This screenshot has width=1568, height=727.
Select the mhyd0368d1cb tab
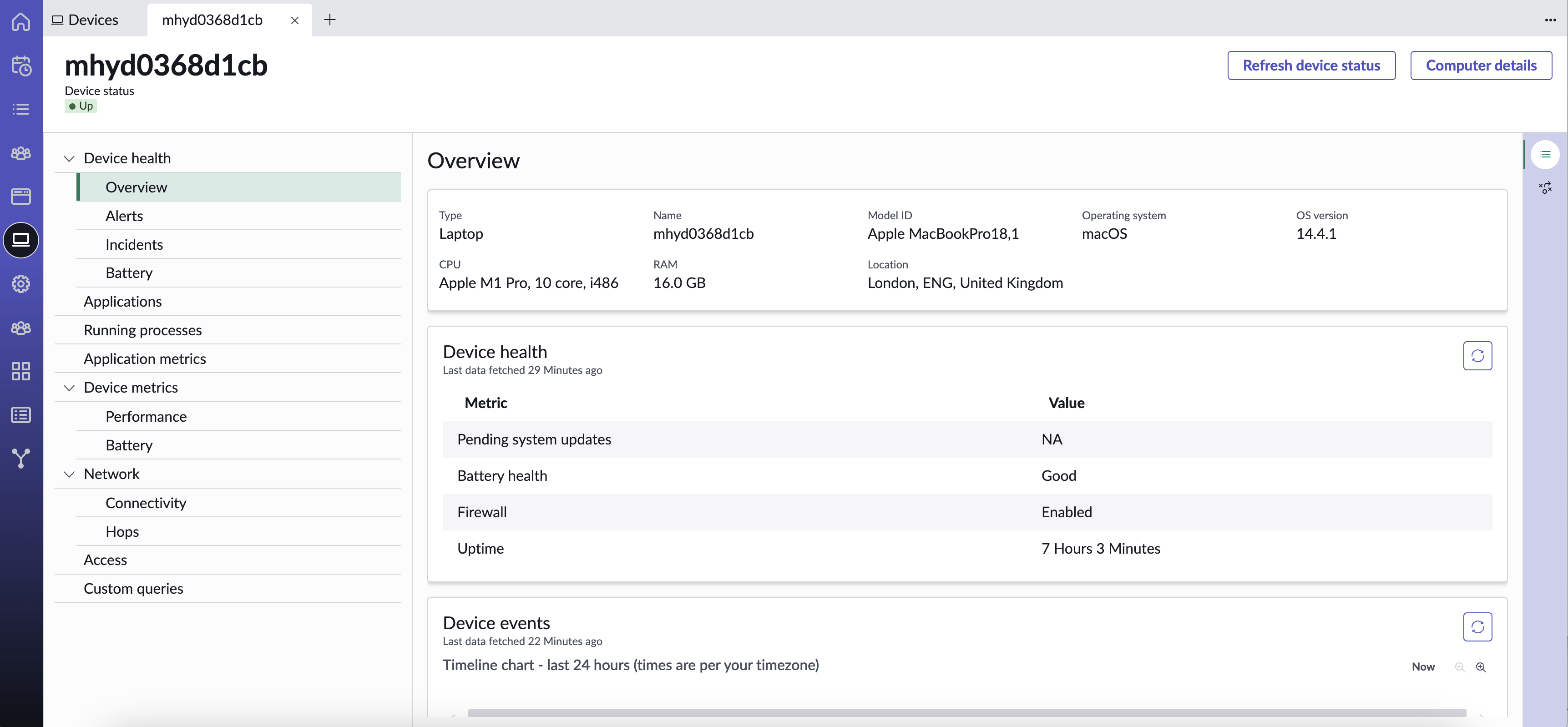[x=212, y=20]
